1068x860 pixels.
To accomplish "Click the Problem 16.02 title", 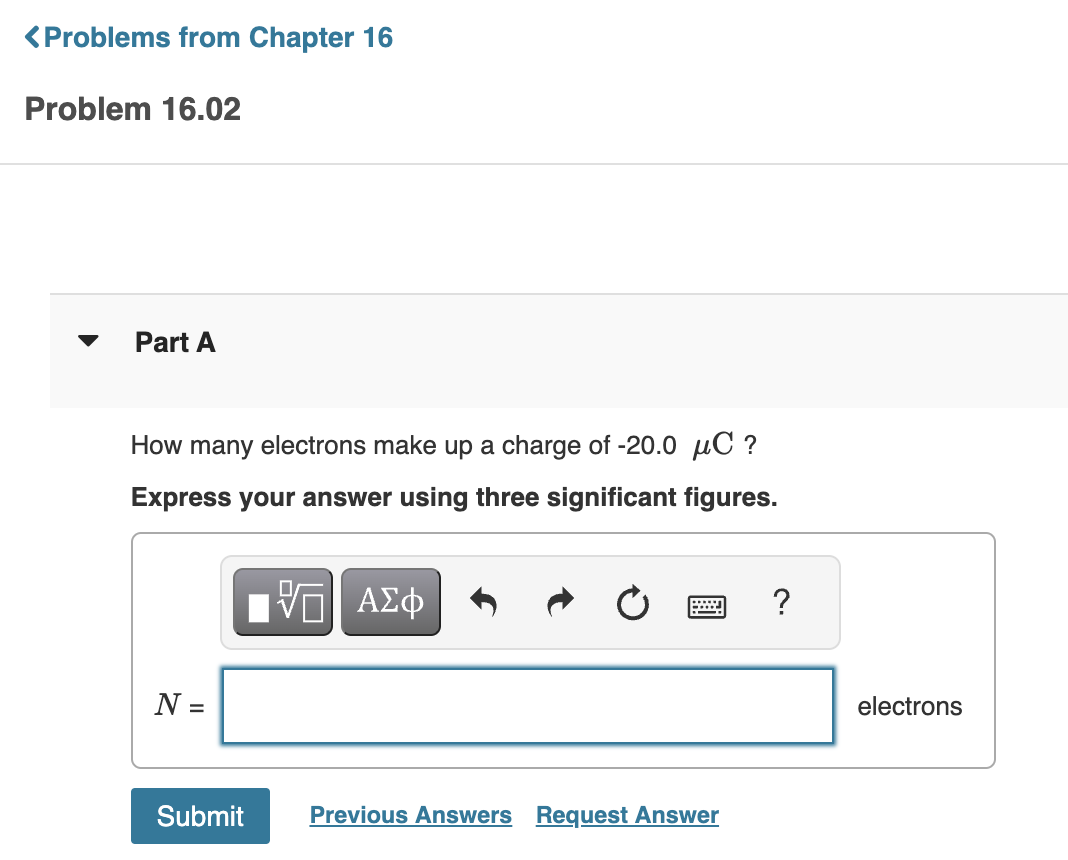I will click(x=132, y=109).
